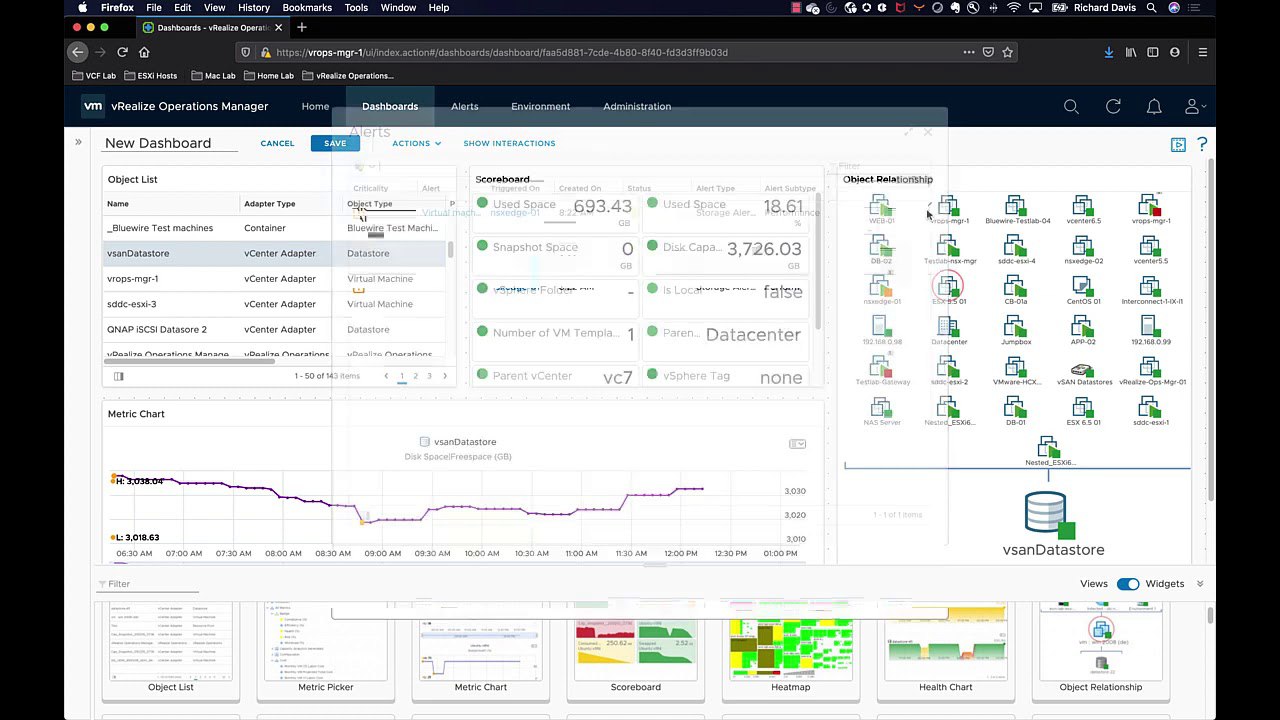Collapse the widget list with double chevron
The height and width of the screenshot is (720, 1280).
(1200, 584)
